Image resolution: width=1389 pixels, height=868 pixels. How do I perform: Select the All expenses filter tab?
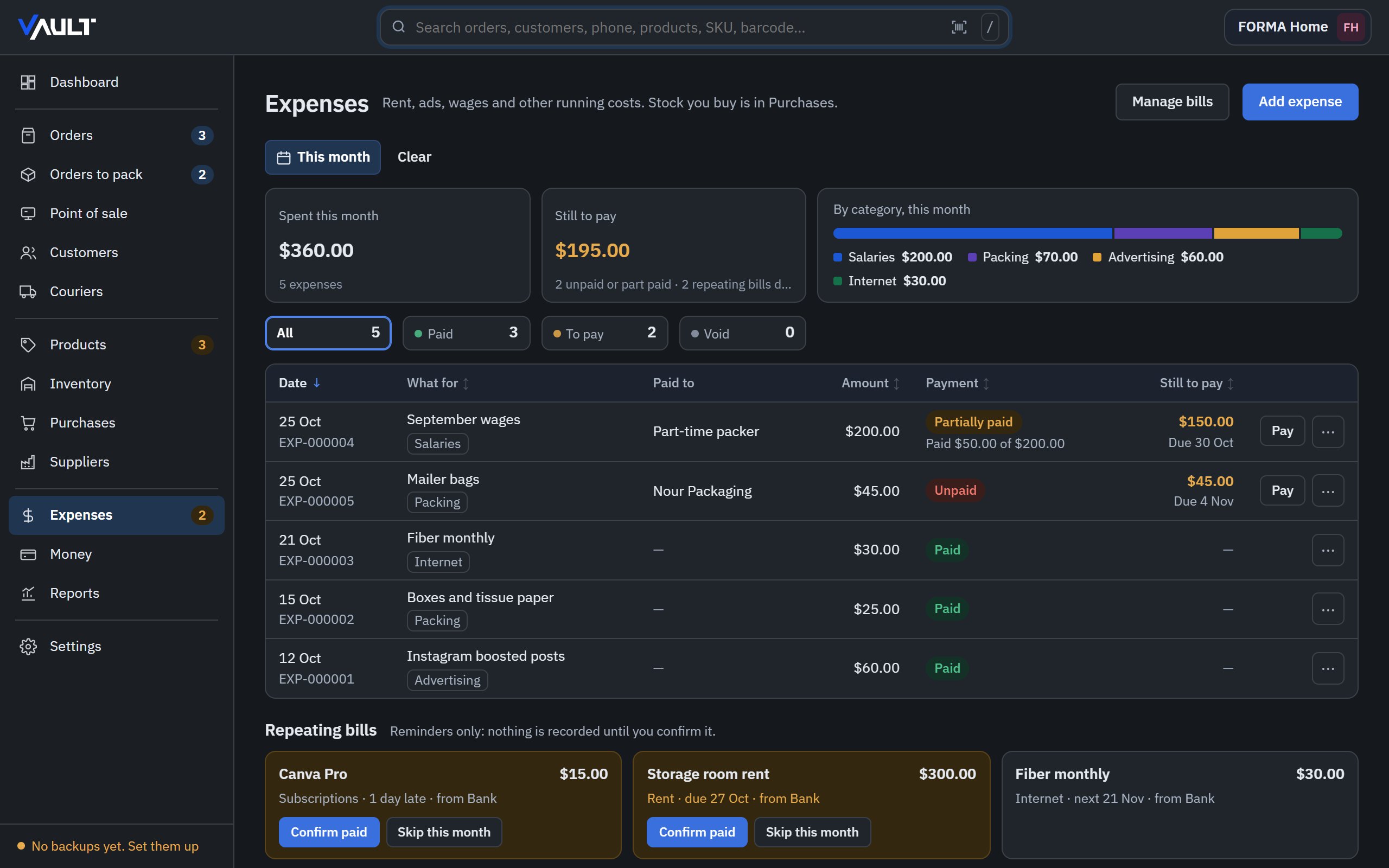[x=328, y=333]
